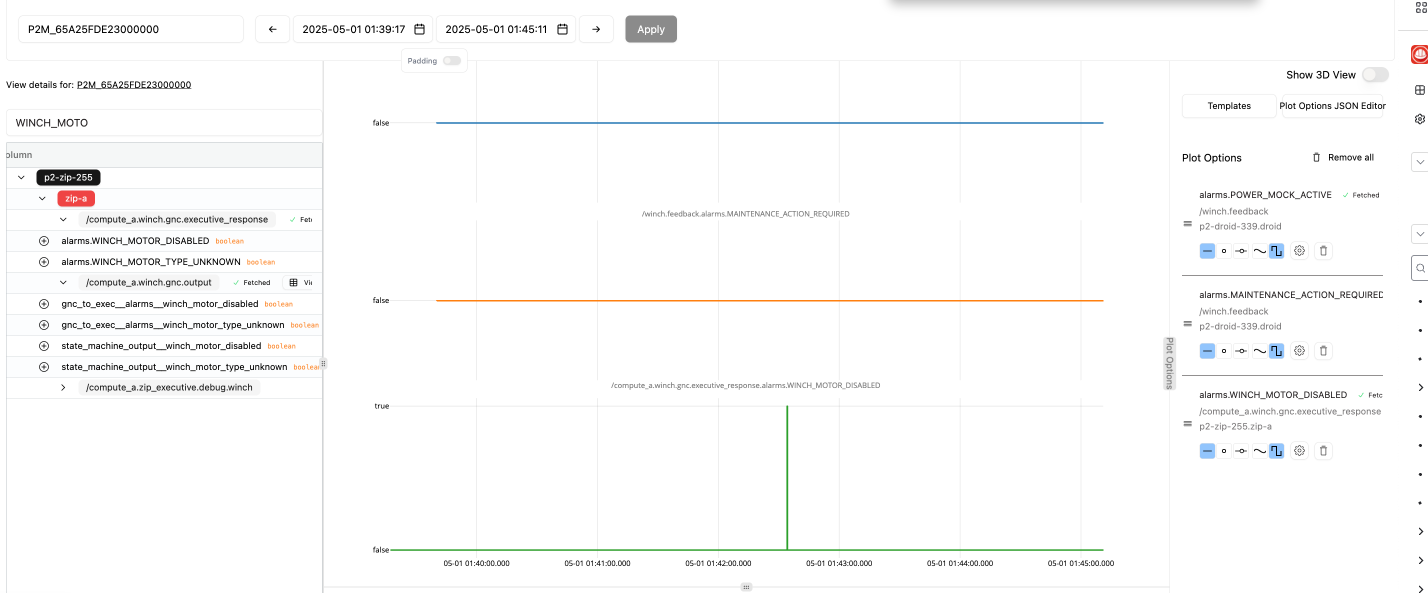
Task: Select smooth curve style for POWER_MOCK_ACTIVE
Action: pos(1259,251)
